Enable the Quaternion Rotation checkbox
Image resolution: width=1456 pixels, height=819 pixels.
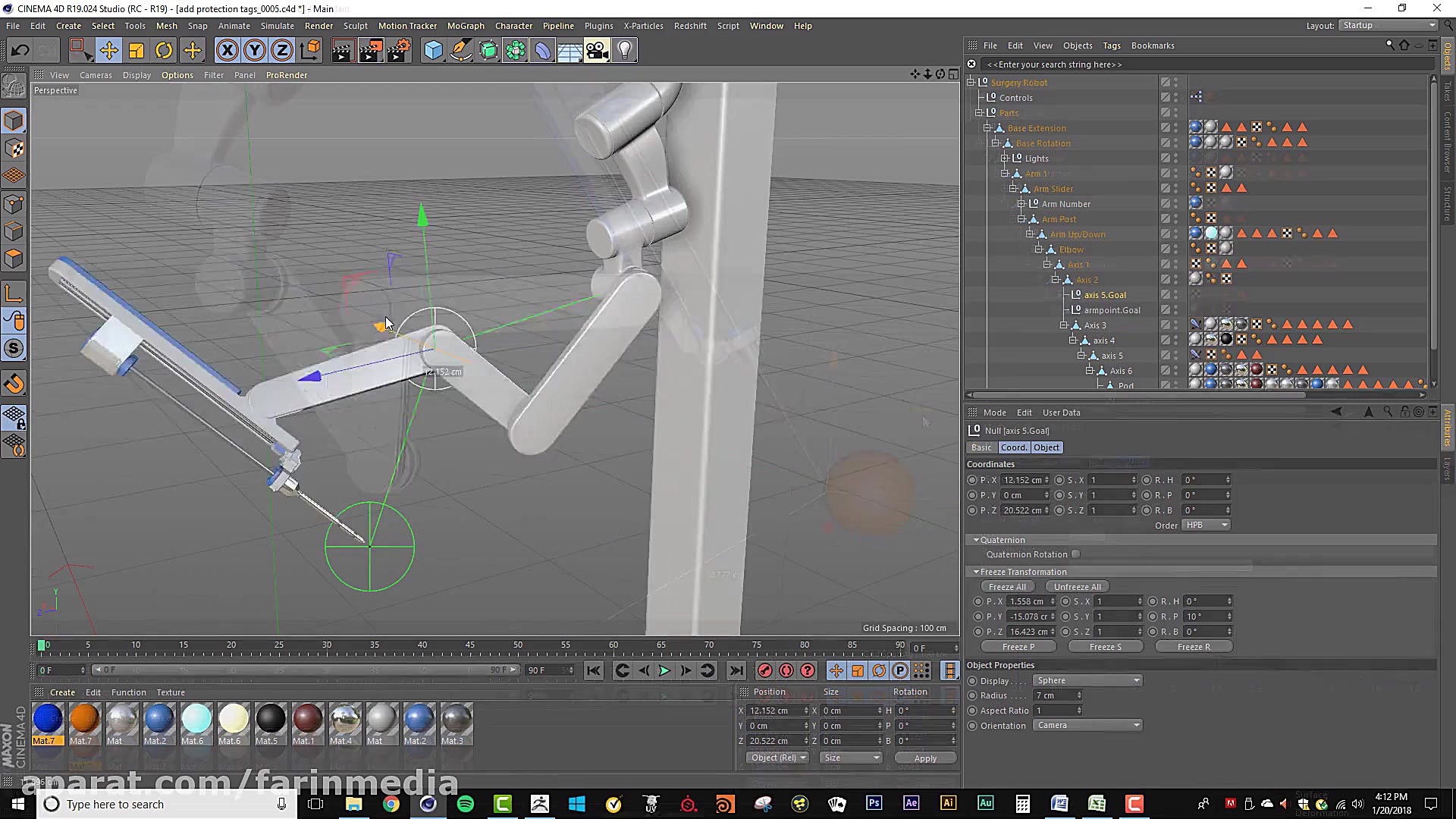pyautogui.click(x=1076, y=554)
